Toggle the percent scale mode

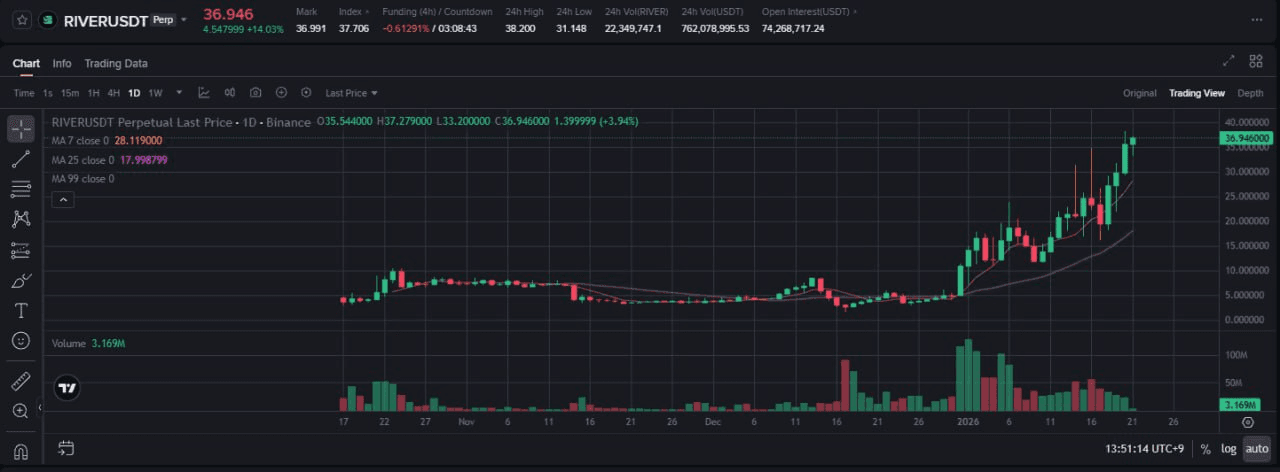[1206, 449]
